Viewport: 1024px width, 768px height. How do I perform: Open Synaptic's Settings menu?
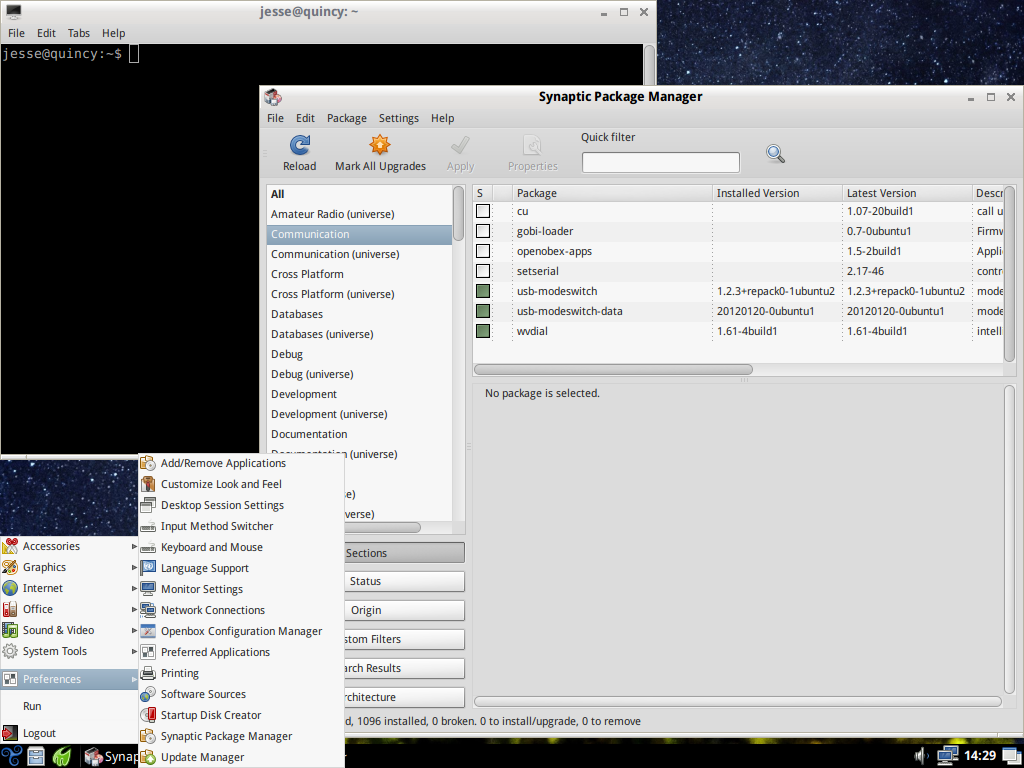[x=398, y=118]
